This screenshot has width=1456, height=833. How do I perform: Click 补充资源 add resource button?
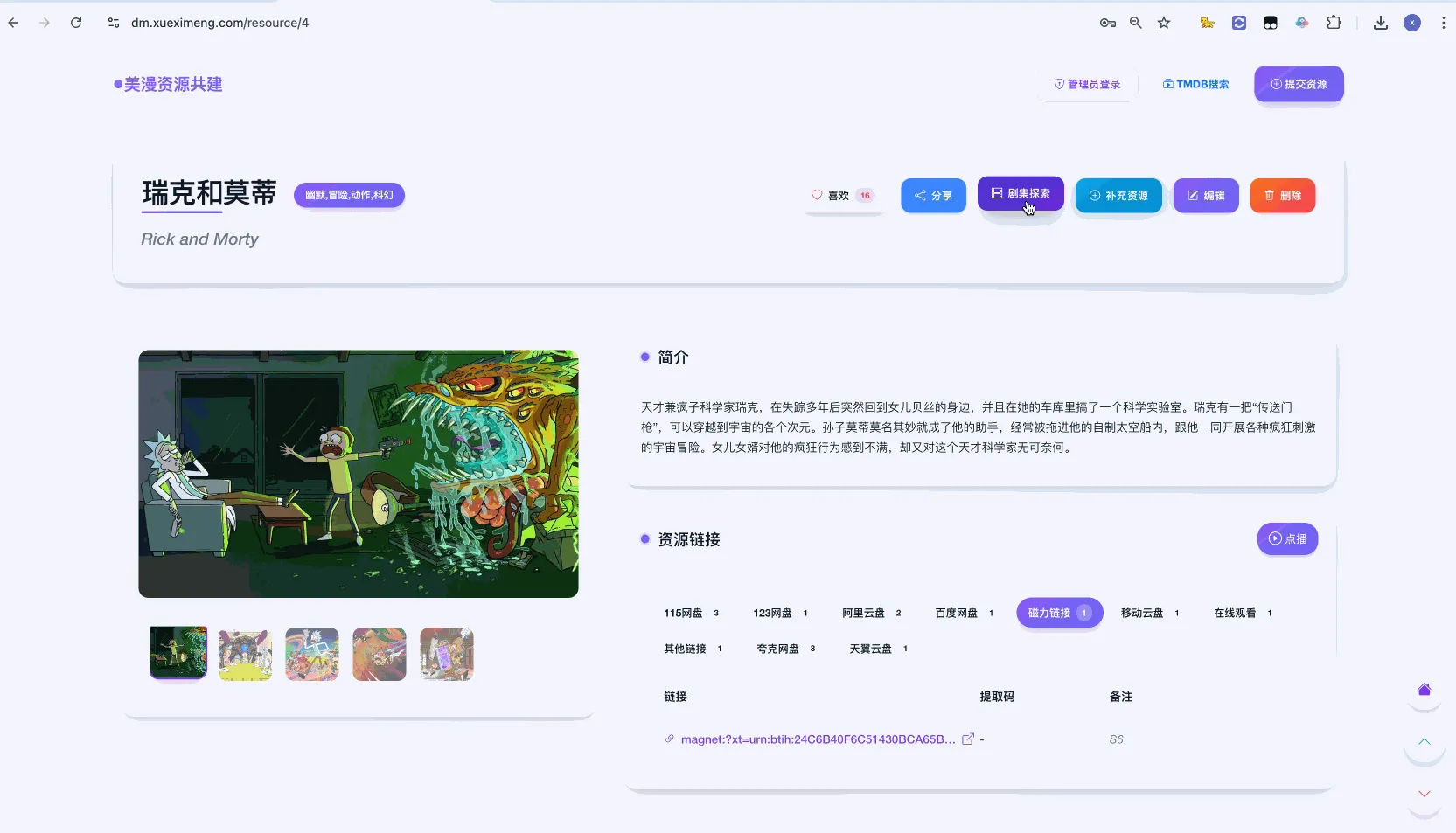pyautogui.click(x=1118, y=195)
